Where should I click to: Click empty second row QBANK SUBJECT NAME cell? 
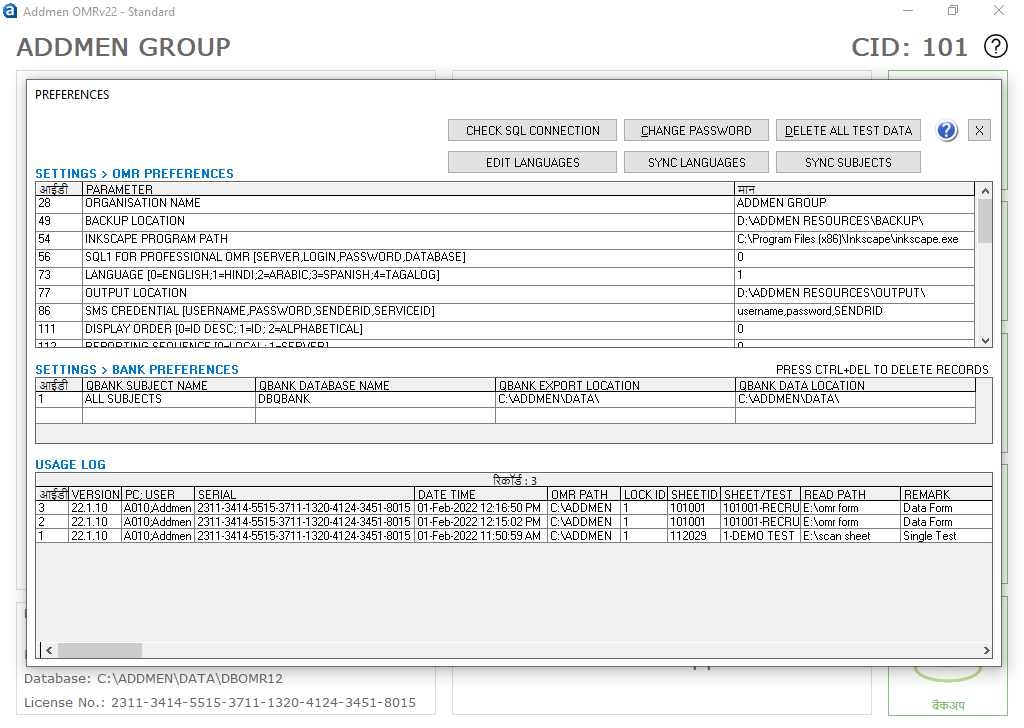[168, 415]
